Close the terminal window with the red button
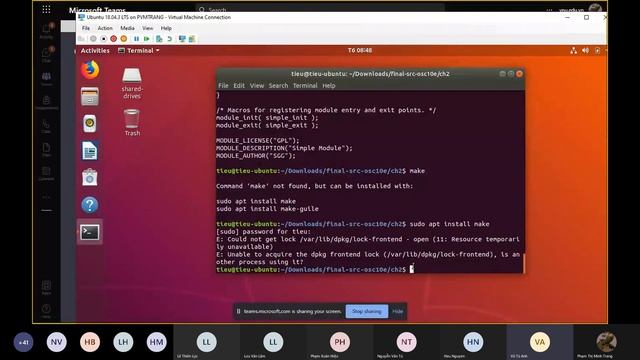The width and height of the screenshot is (640, 360). tap(519, 74)
